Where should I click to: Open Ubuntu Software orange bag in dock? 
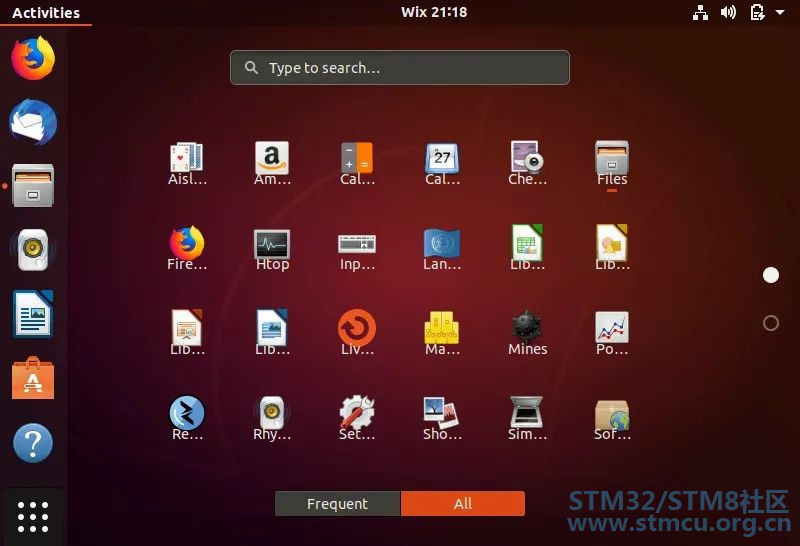pos(33,378)
